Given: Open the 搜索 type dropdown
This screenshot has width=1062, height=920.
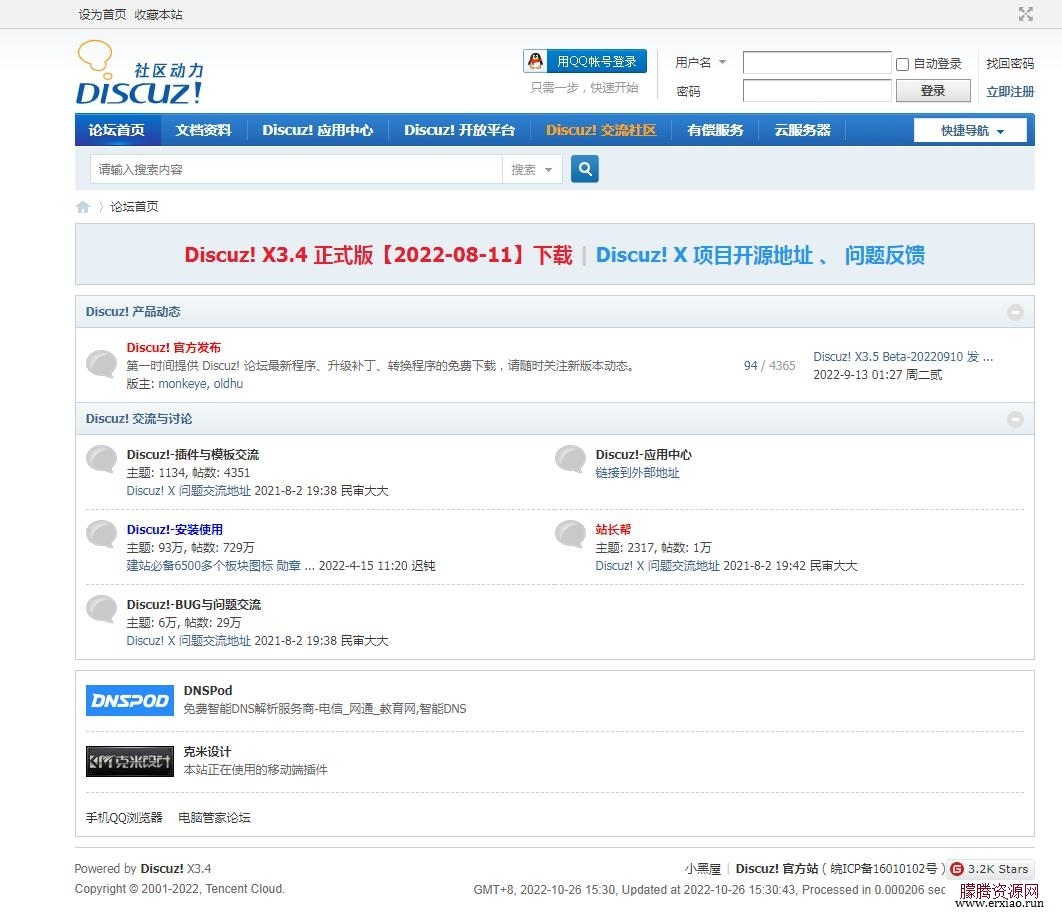Looking at the screenshot, I should coord(532,169).
